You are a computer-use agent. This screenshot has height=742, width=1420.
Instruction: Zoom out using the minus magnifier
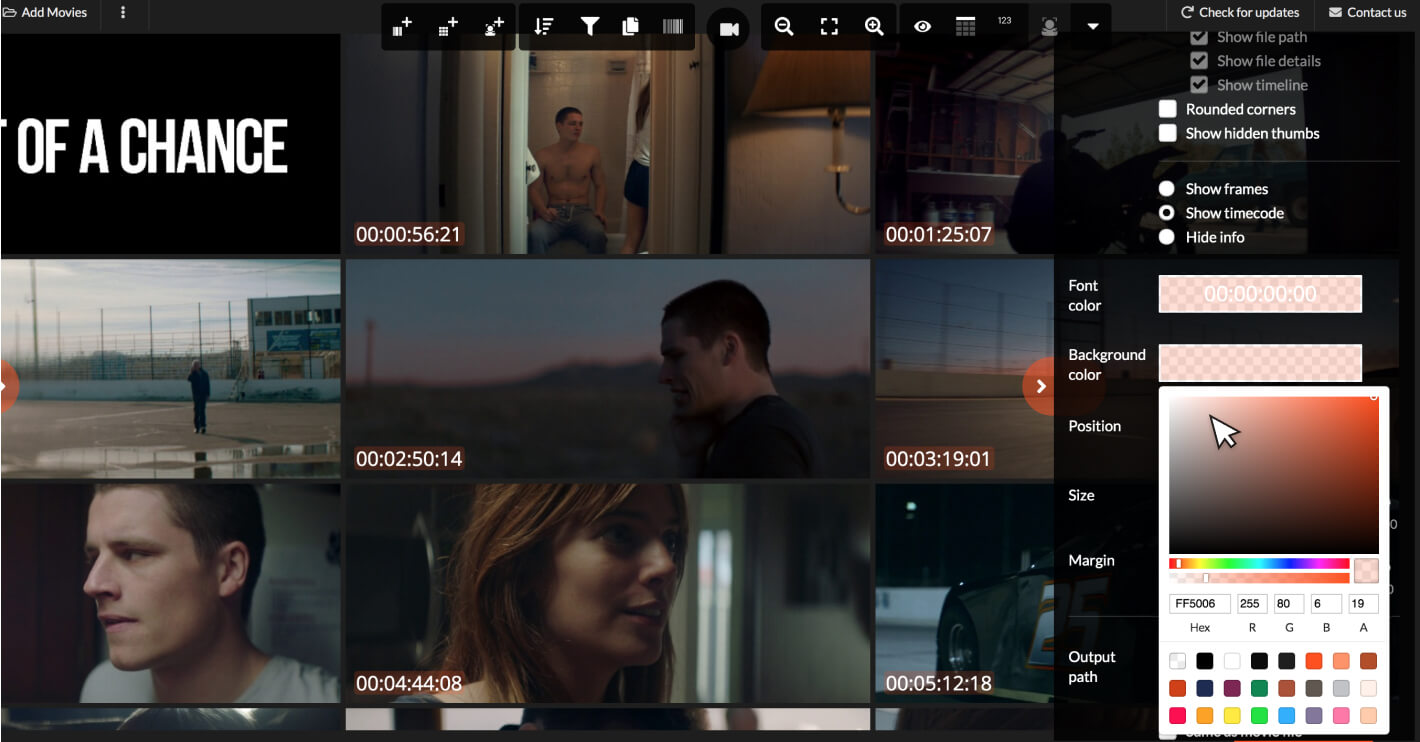pyautogui.click(x=784, y=27)
